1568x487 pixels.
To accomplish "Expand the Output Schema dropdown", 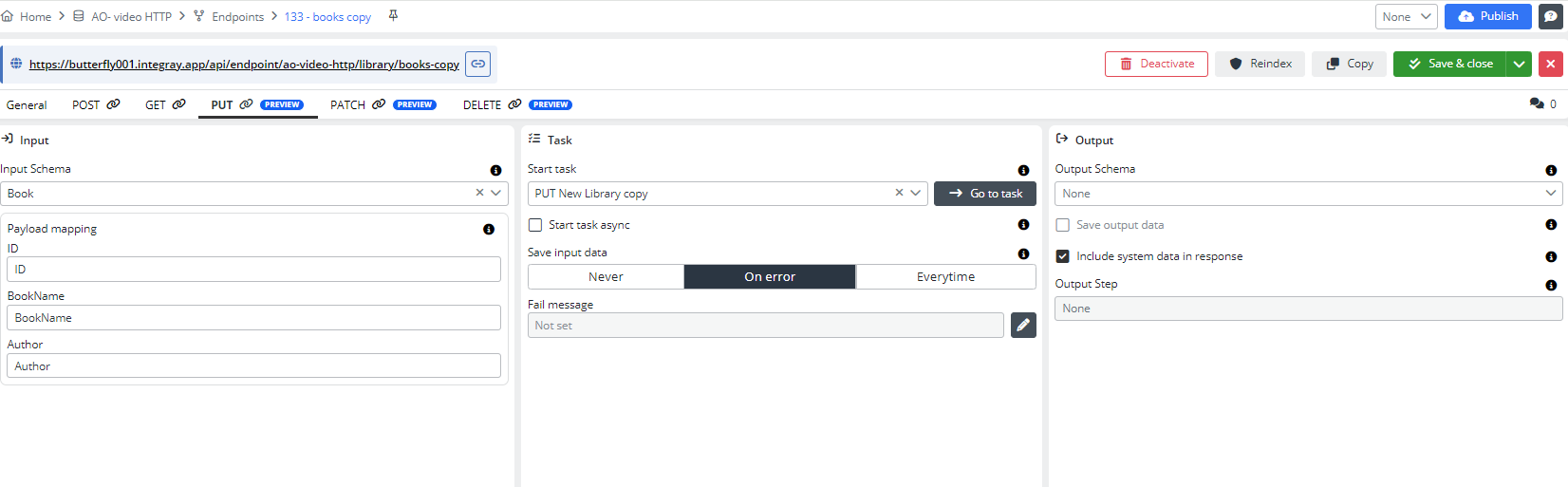I will 1551,193.
